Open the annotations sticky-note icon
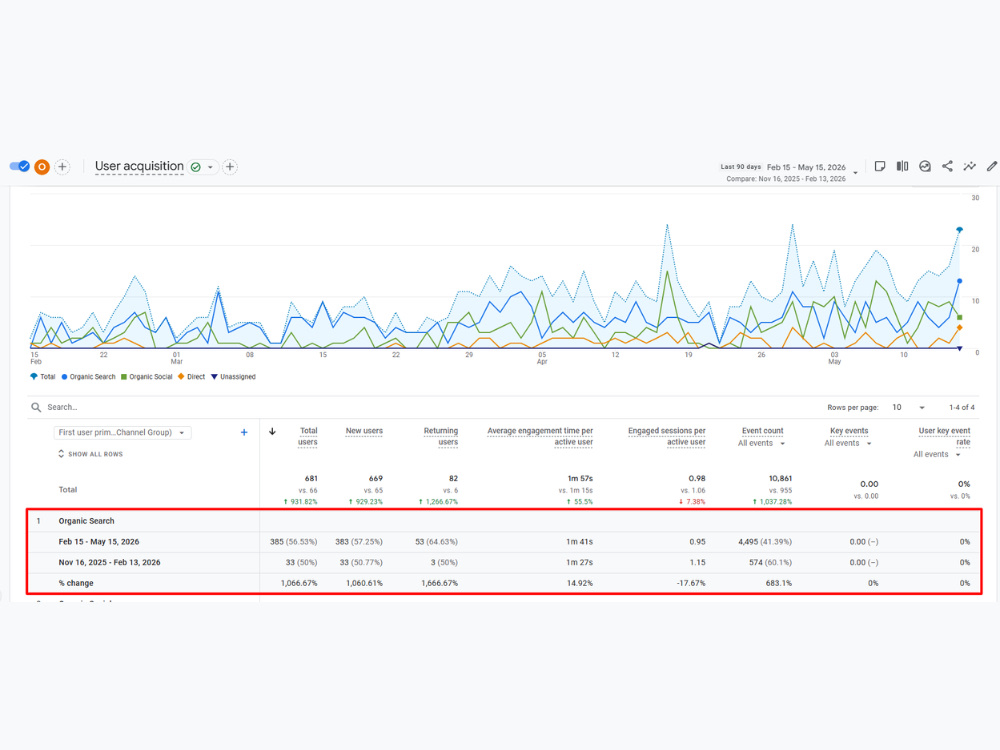Viewport: 1000px width, 750px height. point(880,166)
